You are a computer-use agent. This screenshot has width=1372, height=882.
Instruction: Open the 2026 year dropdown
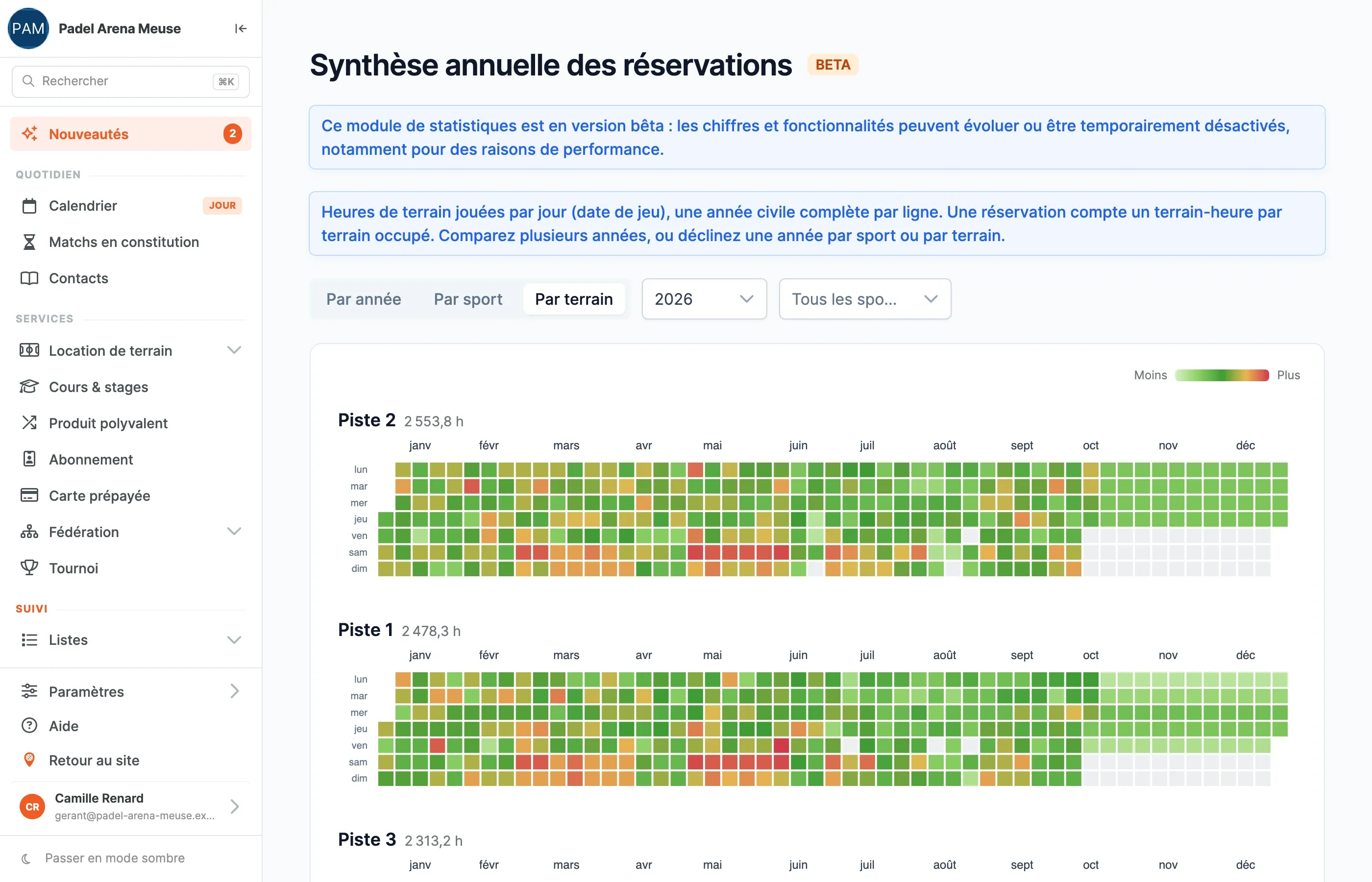[x=704, y=299]
